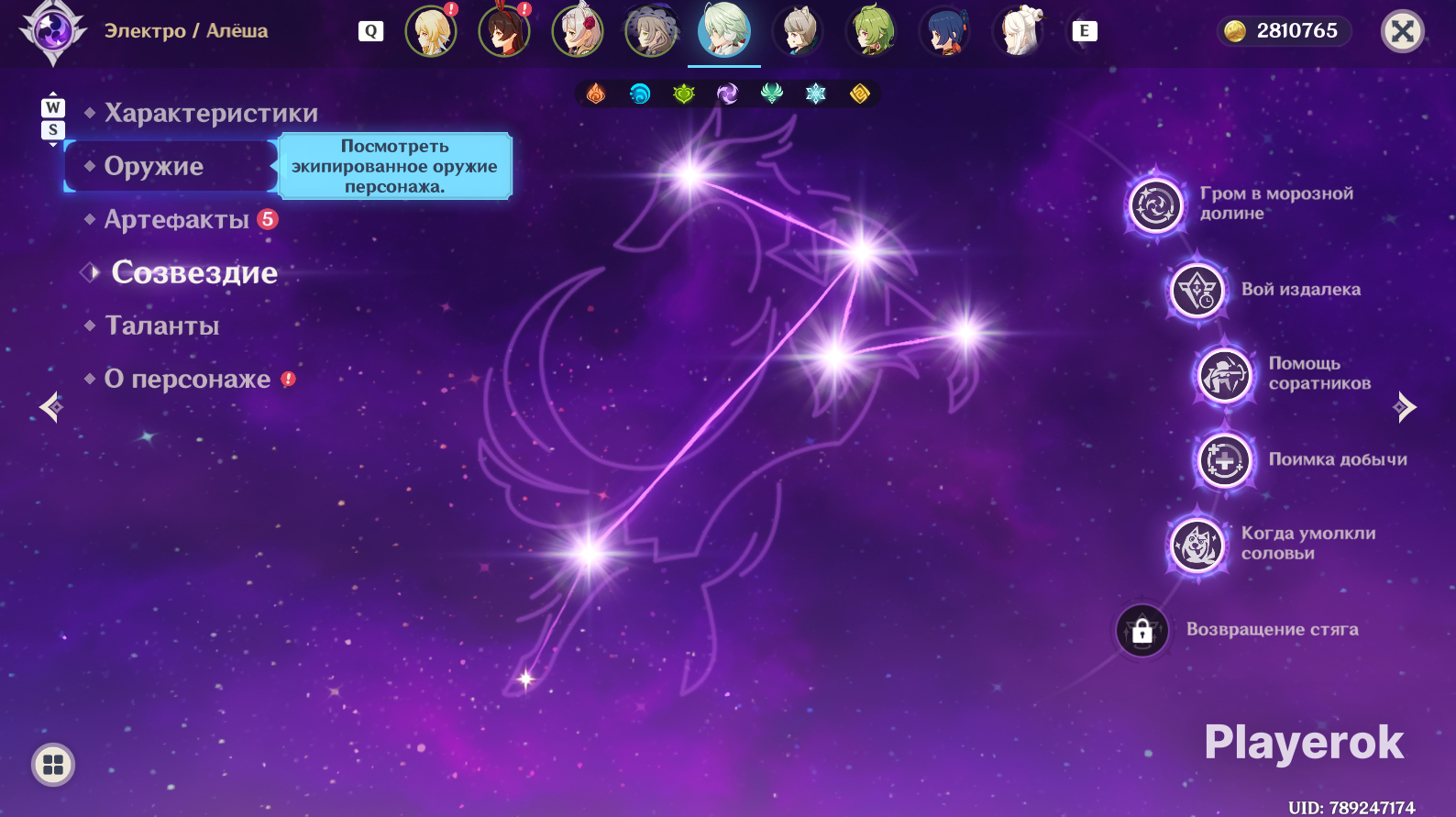Open constellation Гром в морозной долине icon

1155,204
